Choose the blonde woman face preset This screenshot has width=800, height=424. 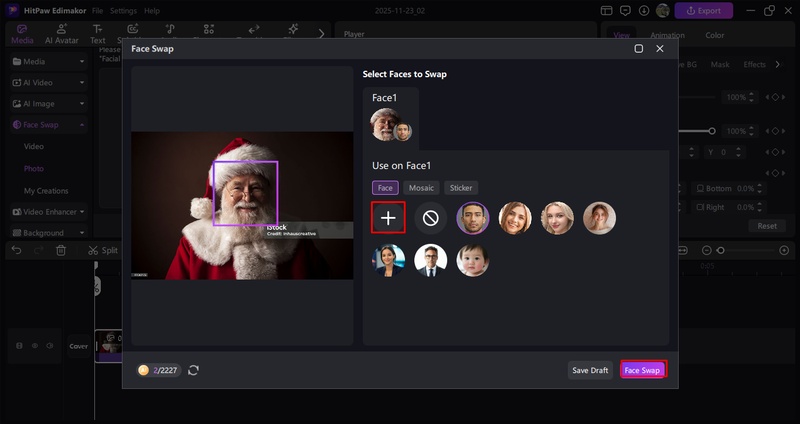[x=557, y=218]
